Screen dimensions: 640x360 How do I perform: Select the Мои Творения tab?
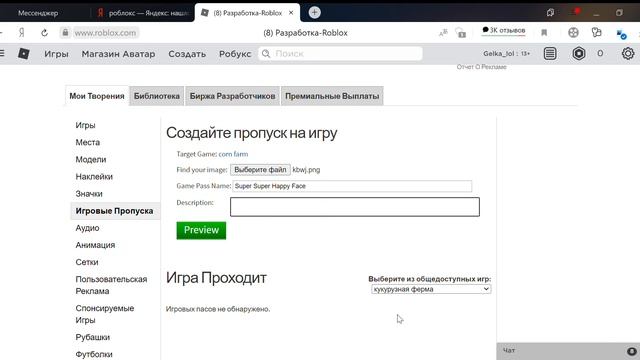point(97,96)
